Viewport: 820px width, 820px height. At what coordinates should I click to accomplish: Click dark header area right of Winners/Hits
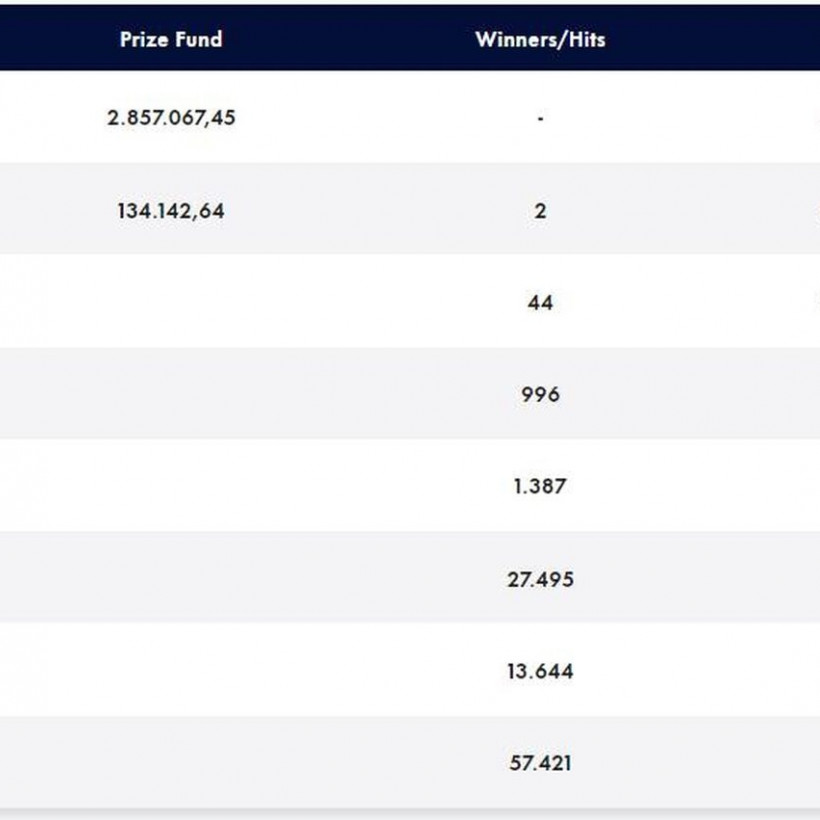(720, 40)
